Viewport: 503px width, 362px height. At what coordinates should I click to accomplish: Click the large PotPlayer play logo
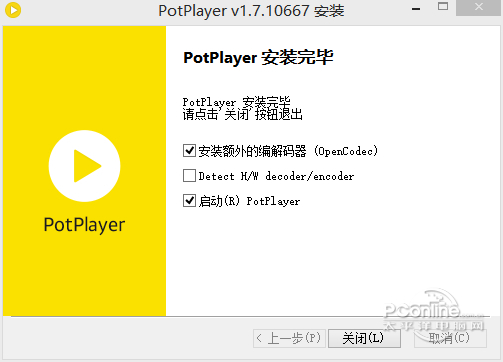pyautogui.click(x=84, y=166)
